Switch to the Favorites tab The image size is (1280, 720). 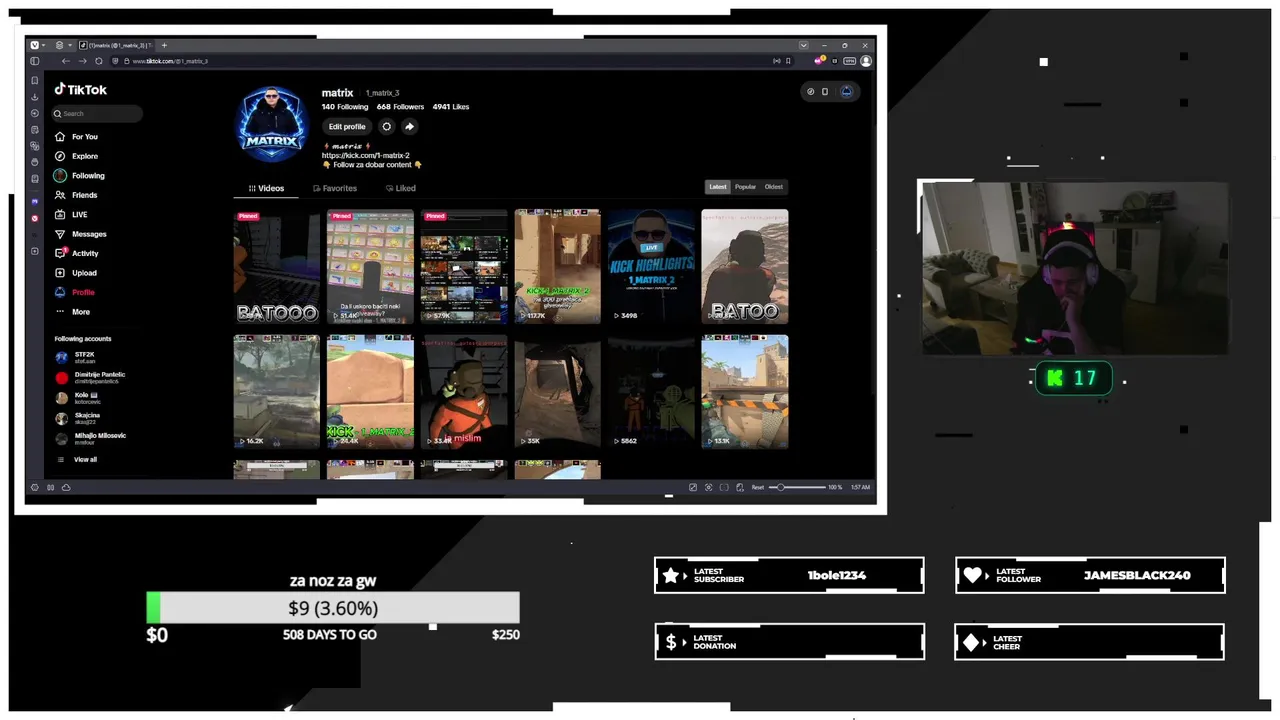point(335,188)
